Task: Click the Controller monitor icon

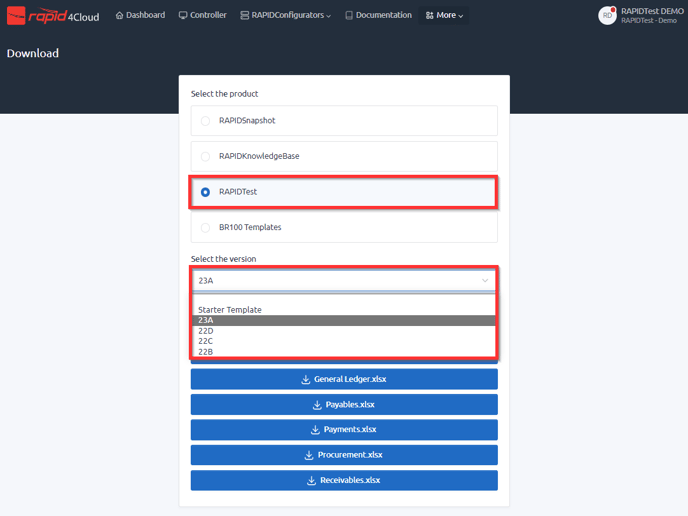Action: coord(183,15)
